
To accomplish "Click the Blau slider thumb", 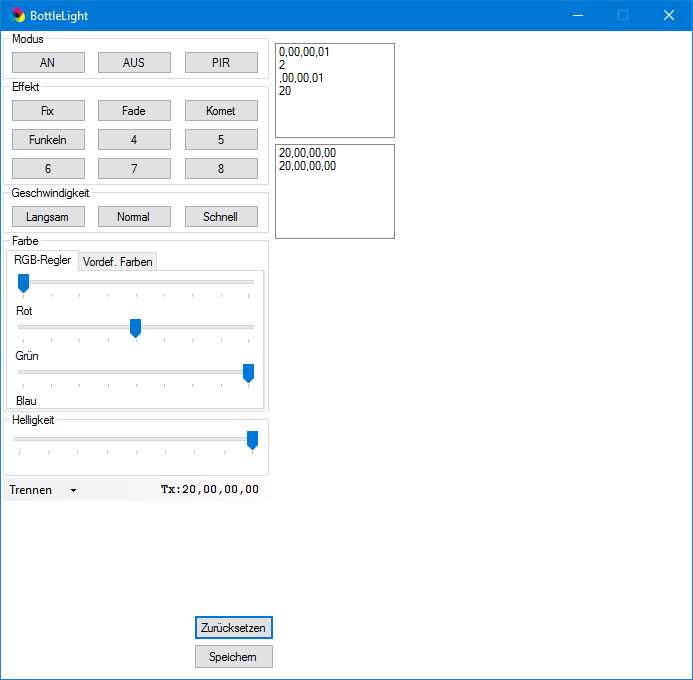I will [248, 373].
